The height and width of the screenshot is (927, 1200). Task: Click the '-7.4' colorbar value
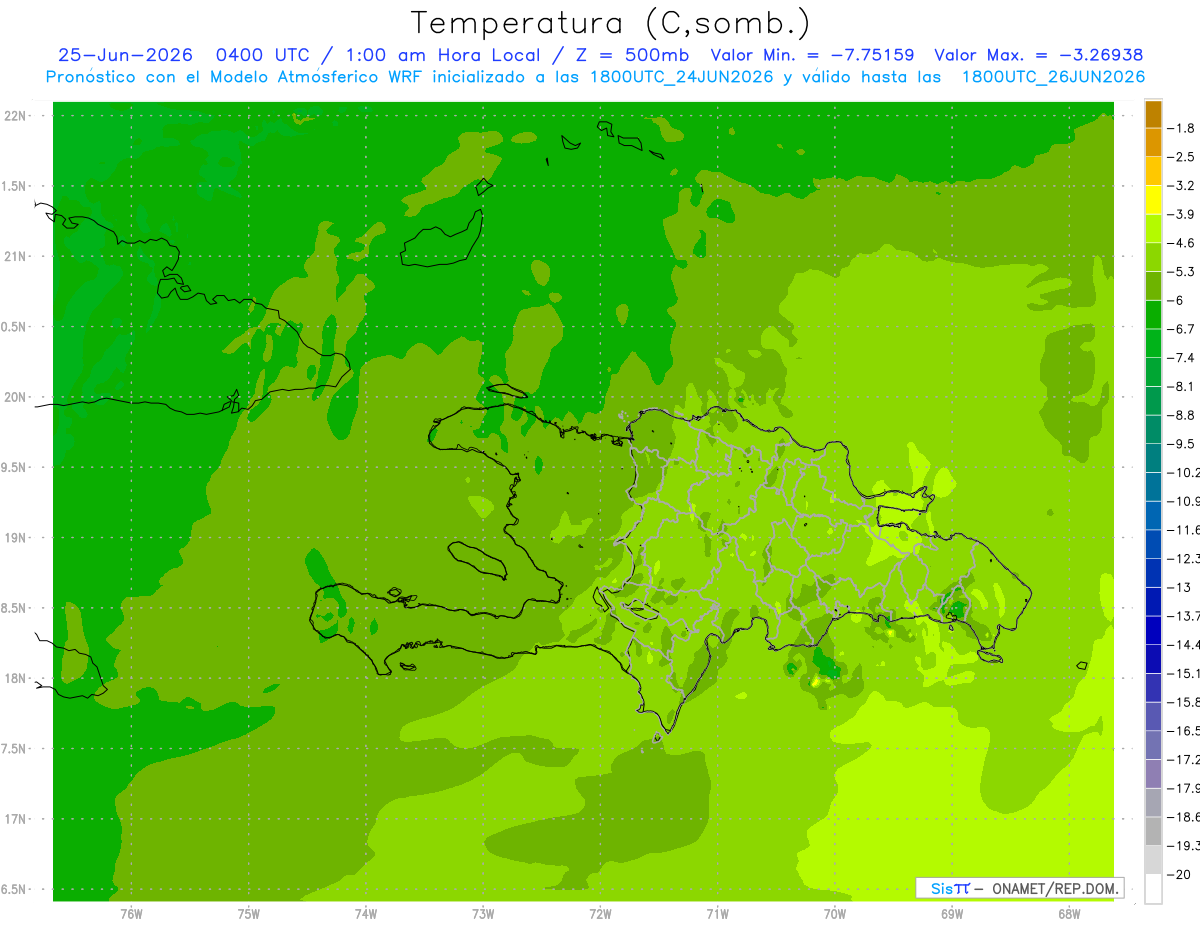pos(1182,357)
